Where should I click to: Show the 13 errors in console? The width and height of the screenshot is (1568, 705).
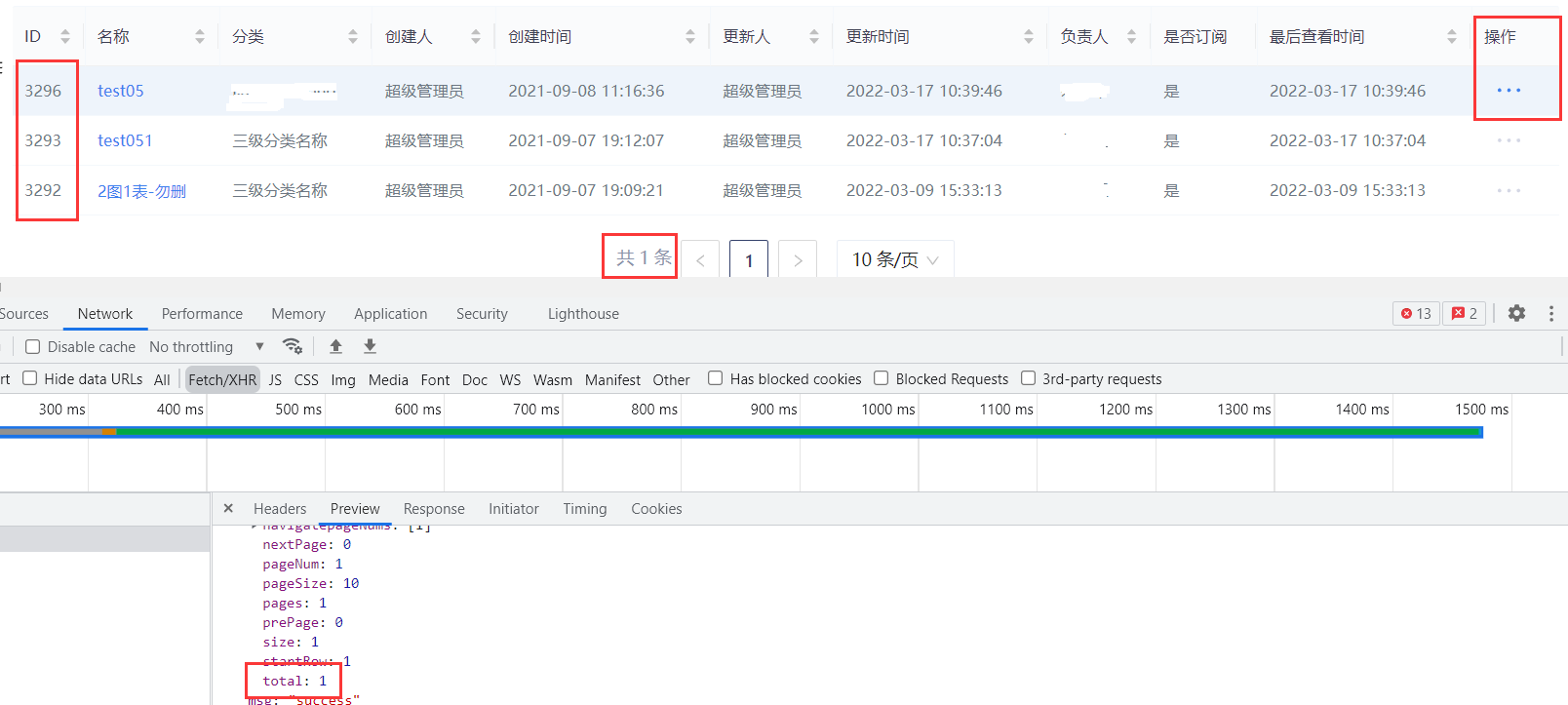pos(1416,313)
